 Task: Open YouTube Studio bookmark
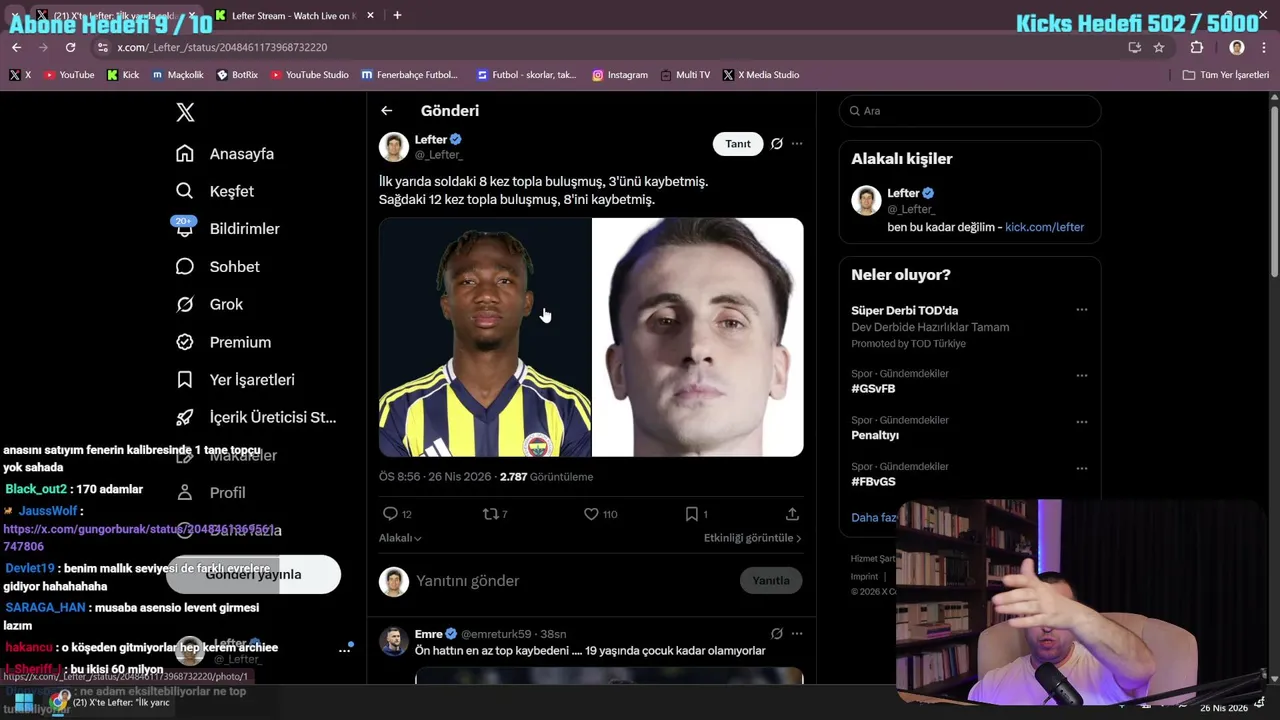pos(309,75)
